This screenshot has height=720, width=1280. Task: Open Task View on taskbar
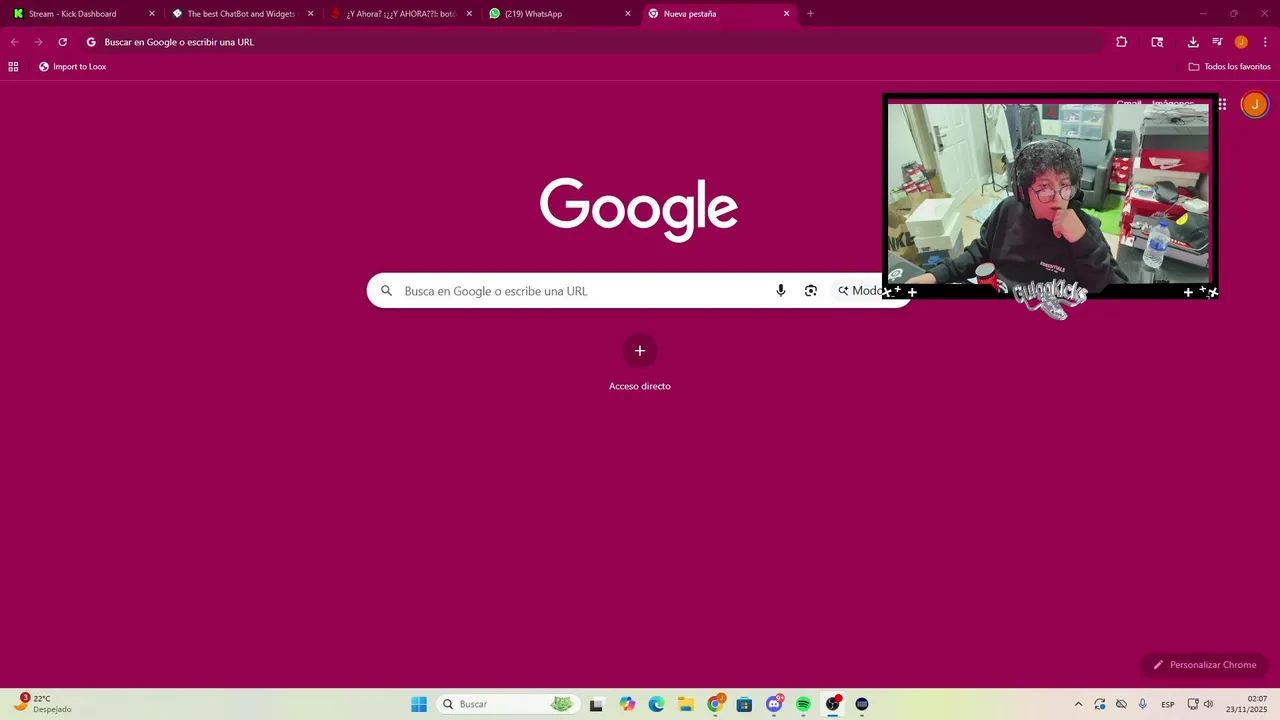[597, 704]
